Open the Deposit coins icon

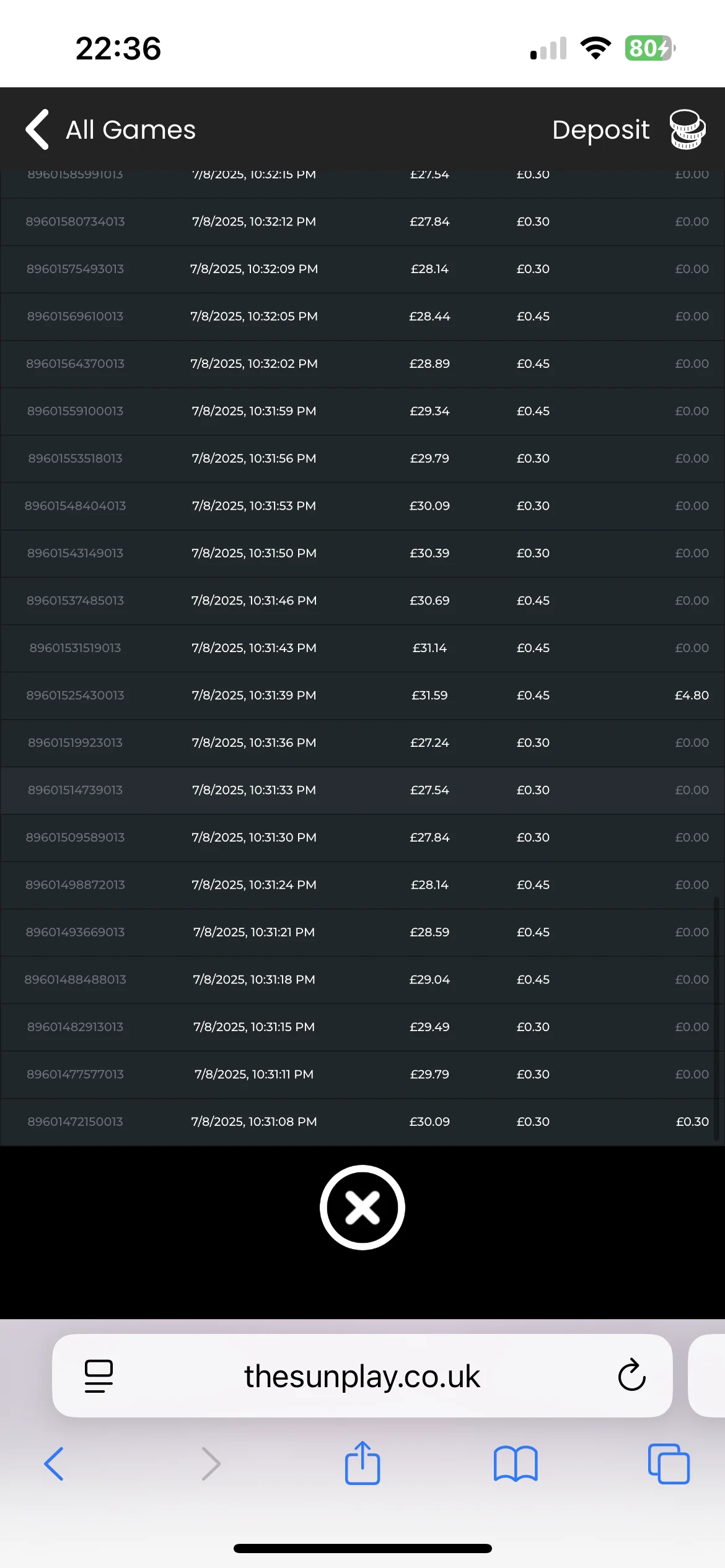687,129
